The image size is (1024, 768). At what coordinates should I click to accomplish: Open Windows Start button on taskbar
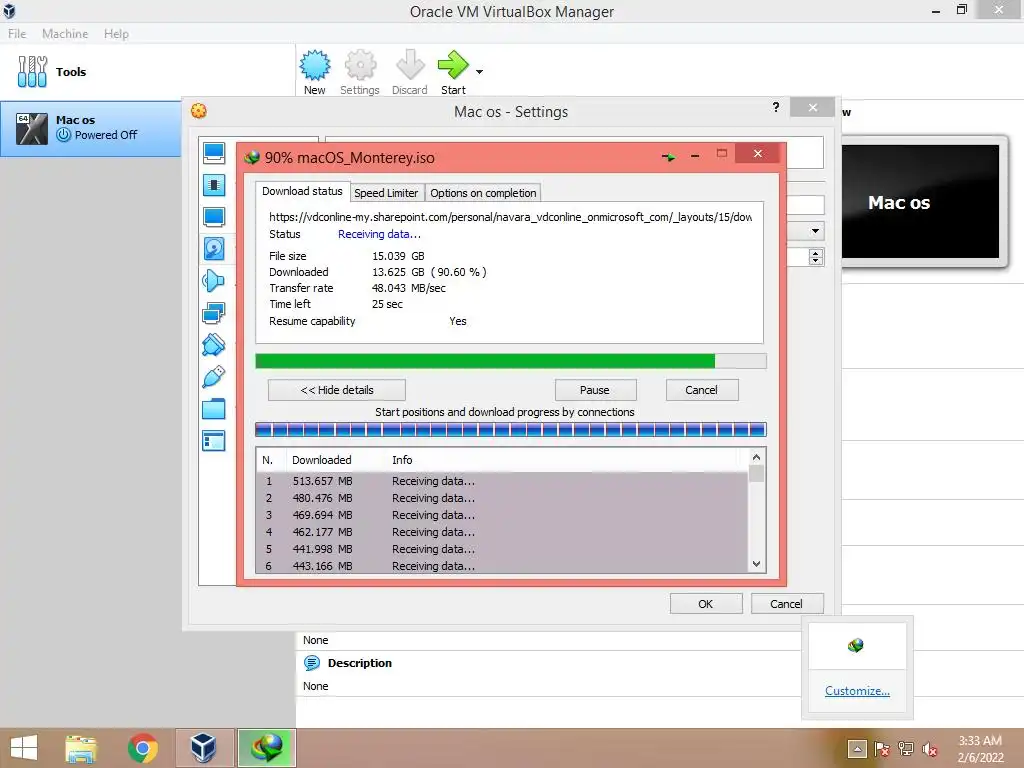[x=24, y=748]
